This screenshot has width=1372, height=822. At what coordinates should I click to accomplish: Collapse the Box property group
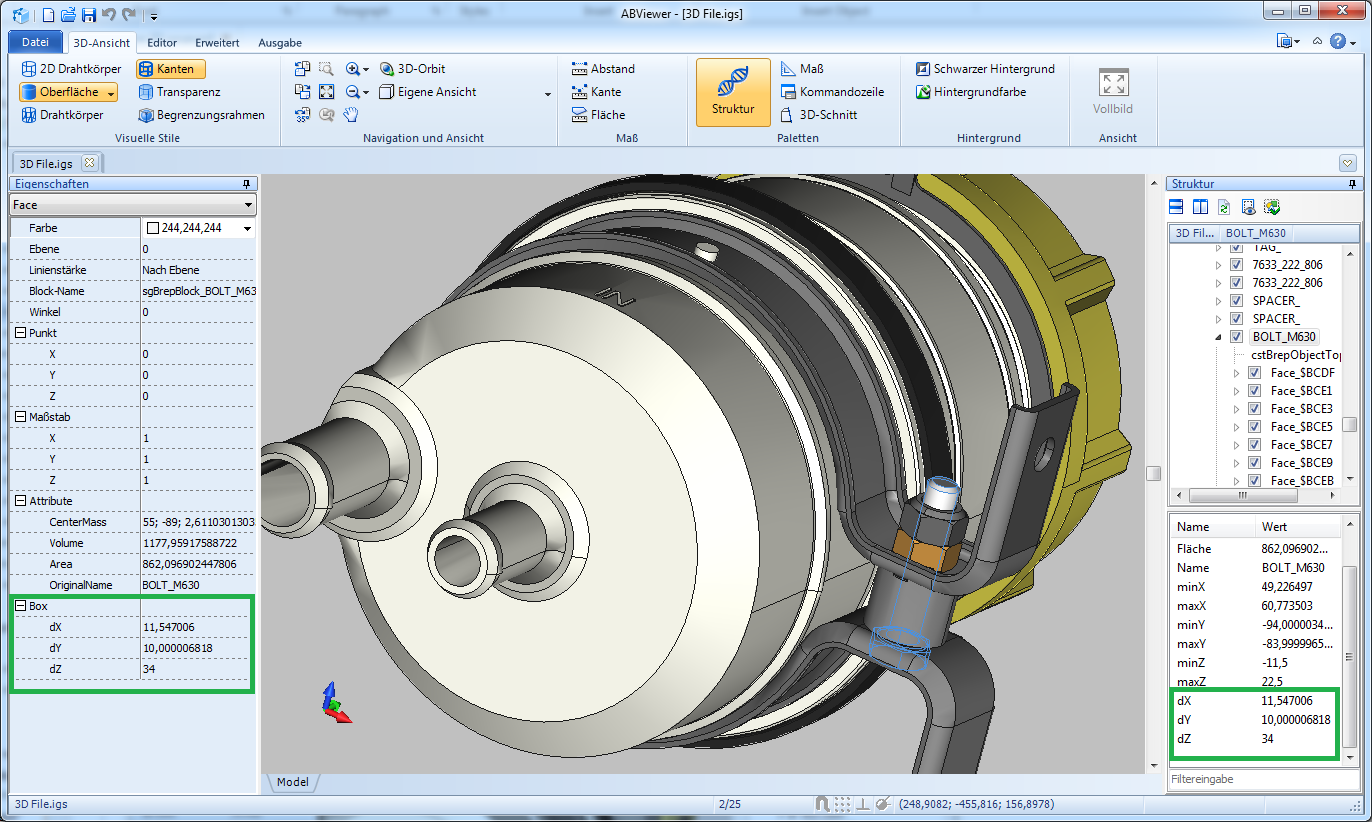tap(21, 606)
